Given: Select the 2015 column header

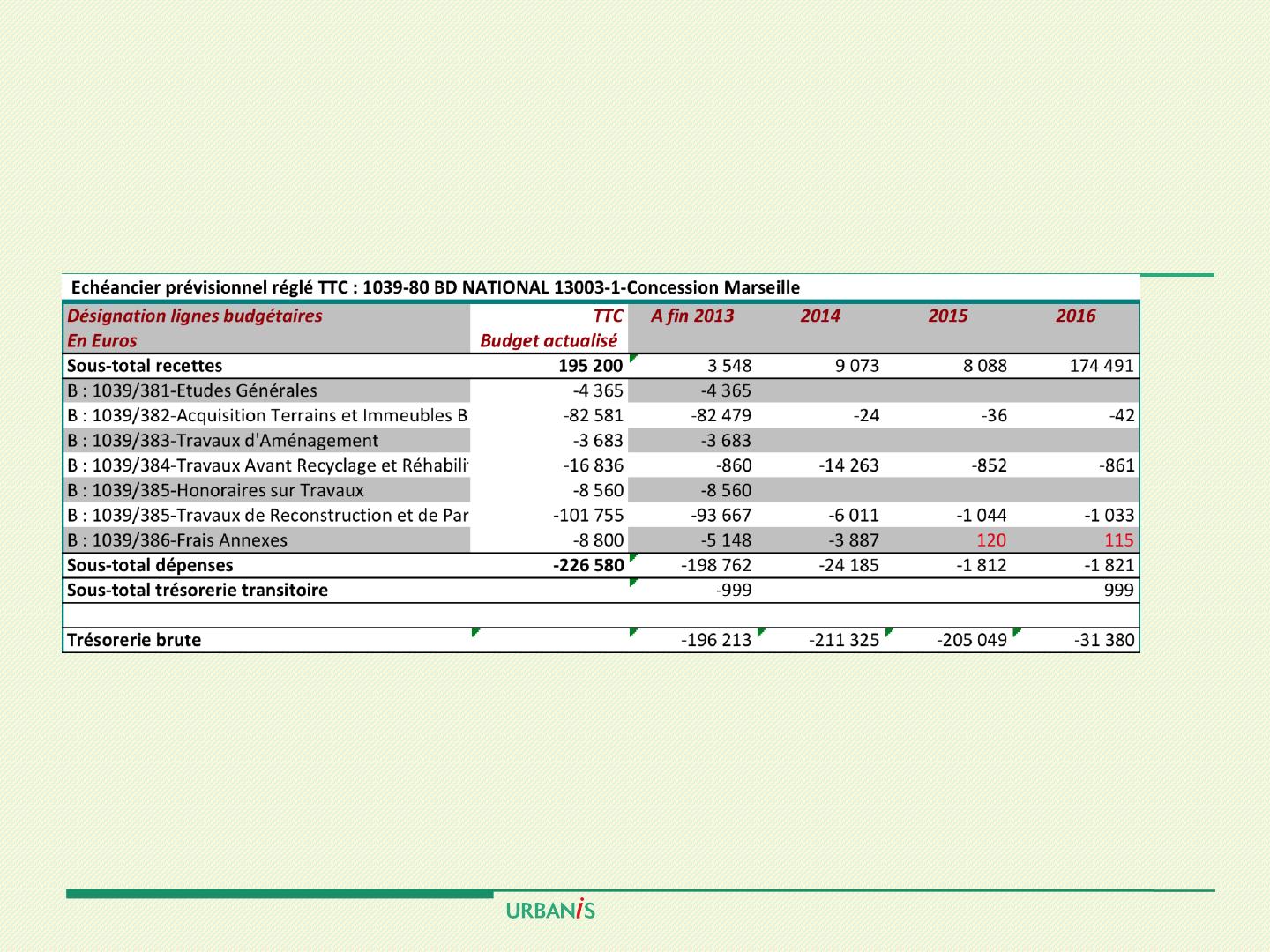Looking at the screenshot, I should [x=947, y=316].
